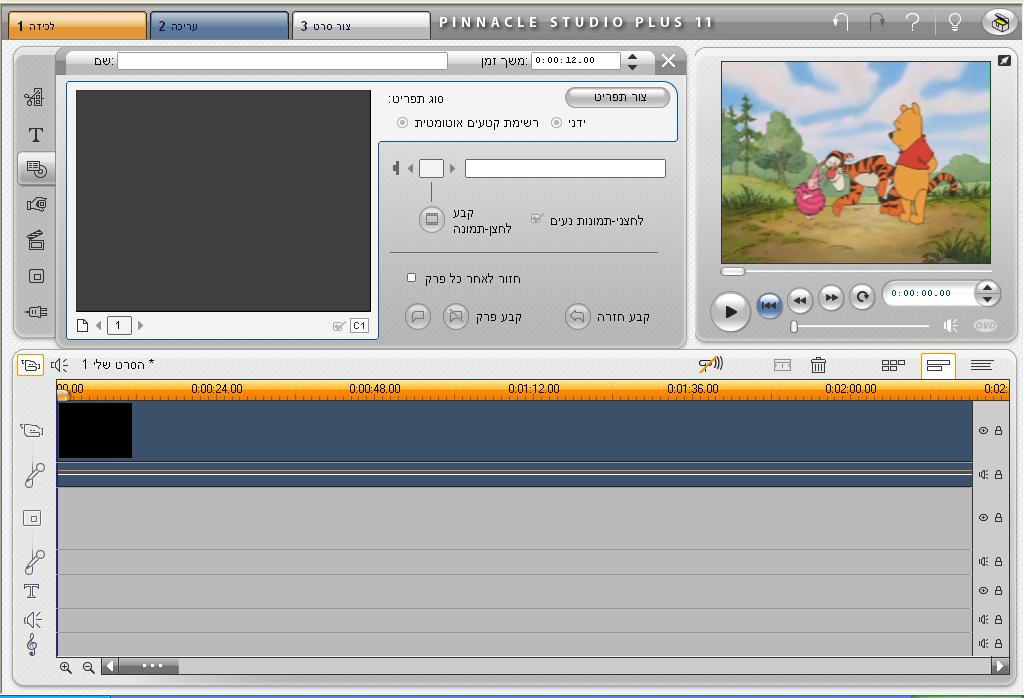Image resolution: width=1024 pixels, height=698 pixels.
Task: Expand preview to full screen
Action: pos(1004,60)
